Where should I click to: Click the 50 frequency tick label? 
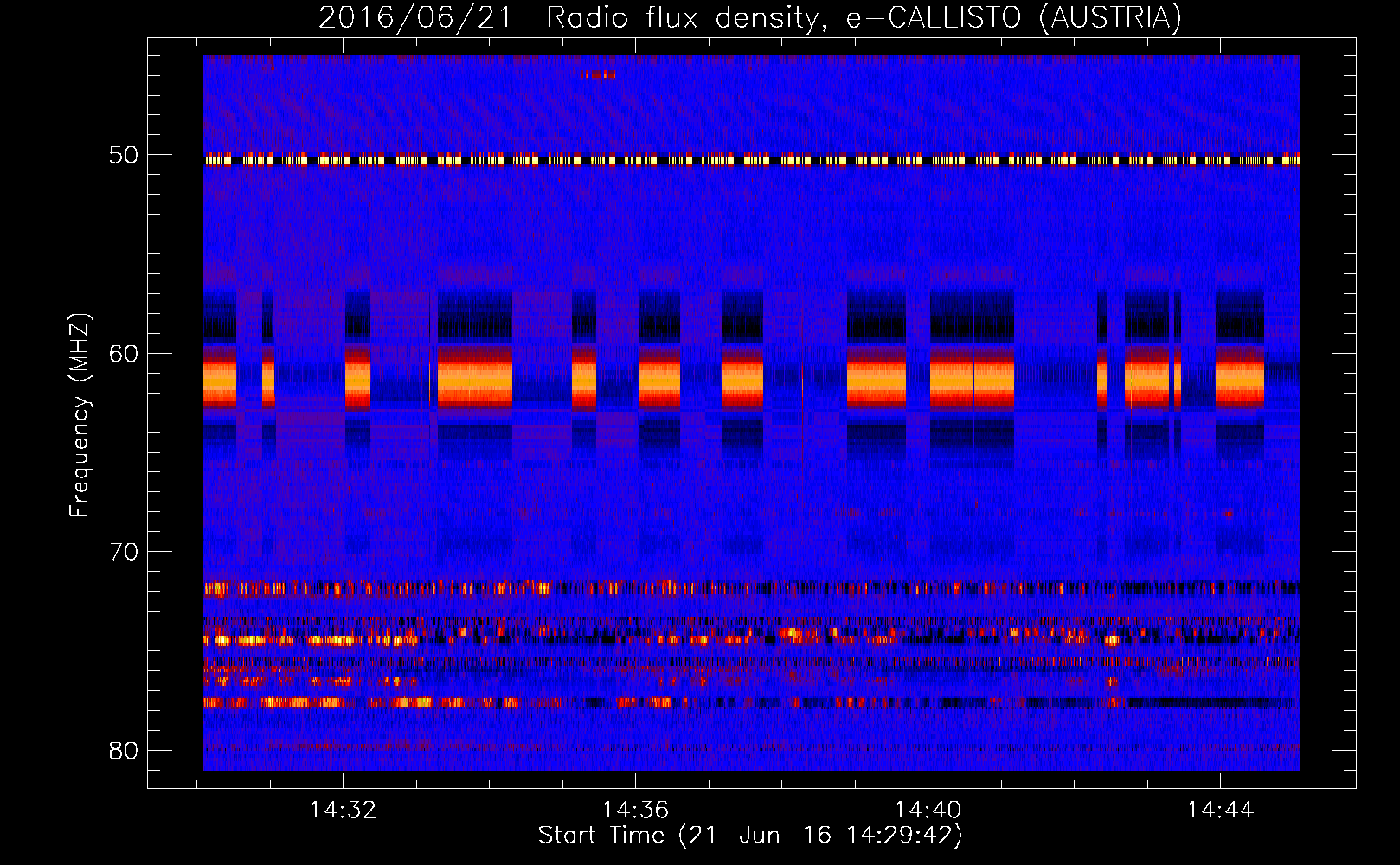124,156
